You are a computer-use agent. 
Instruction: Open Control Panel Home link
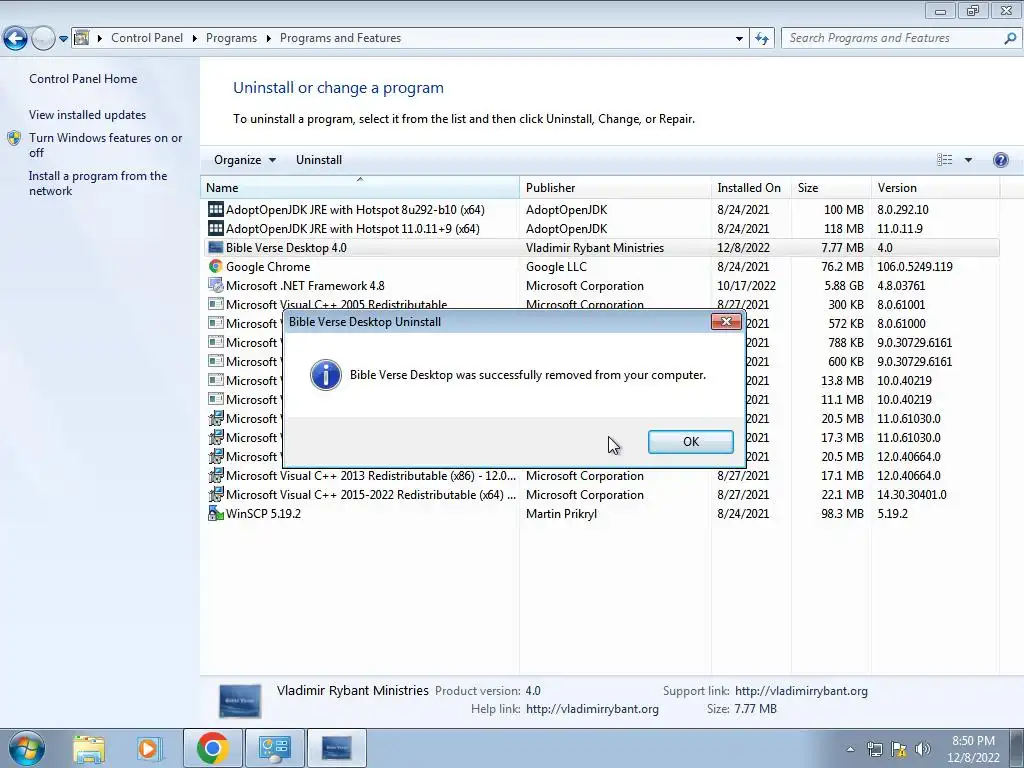coord(83,78)
